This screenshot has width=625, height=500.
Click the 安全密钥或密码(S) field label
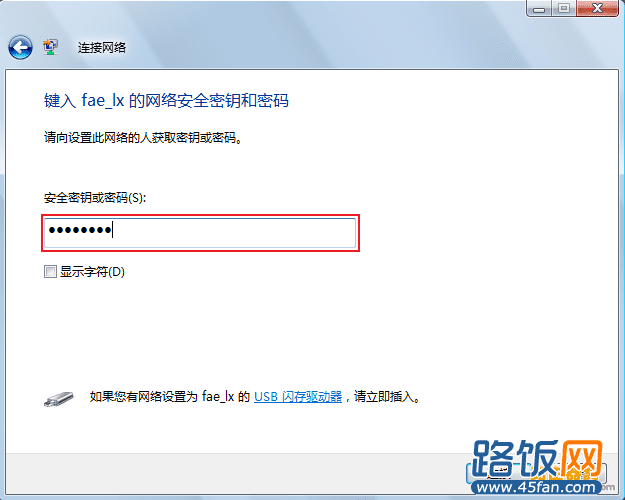point(95,198)
